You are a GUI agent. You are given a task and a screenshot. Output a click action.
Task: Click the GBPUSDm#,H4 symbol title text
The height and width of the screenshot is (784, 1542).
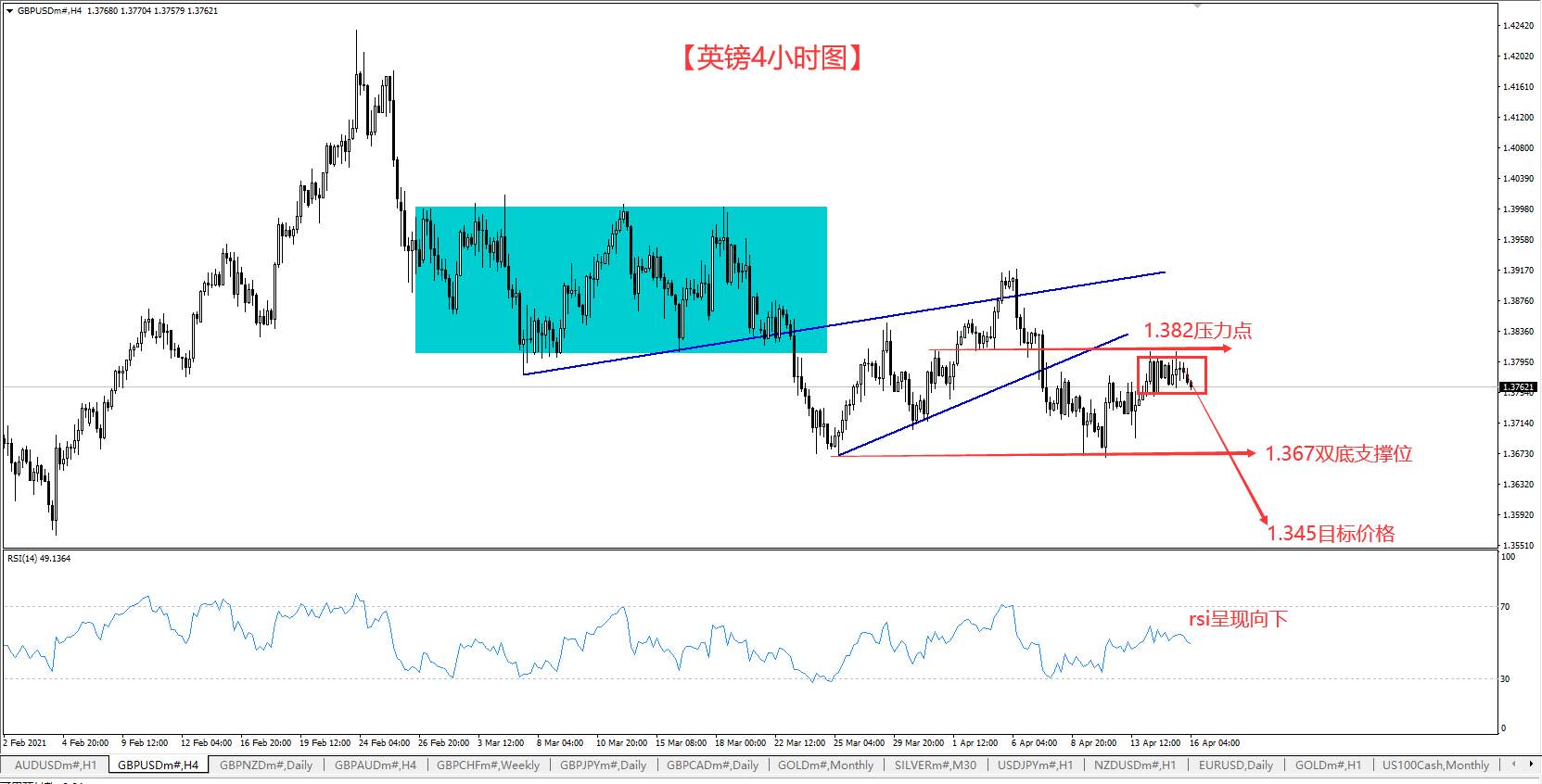coord(49,11)
